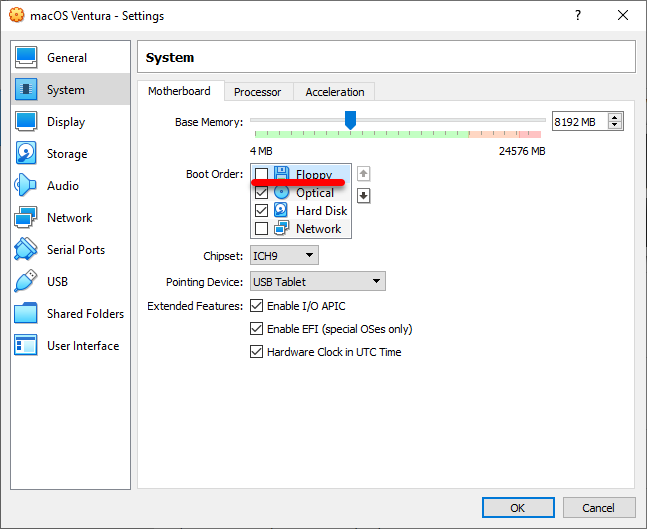
Task: Toggle Enable I/O APIC checkbox
Action: [x=256, y=306]
